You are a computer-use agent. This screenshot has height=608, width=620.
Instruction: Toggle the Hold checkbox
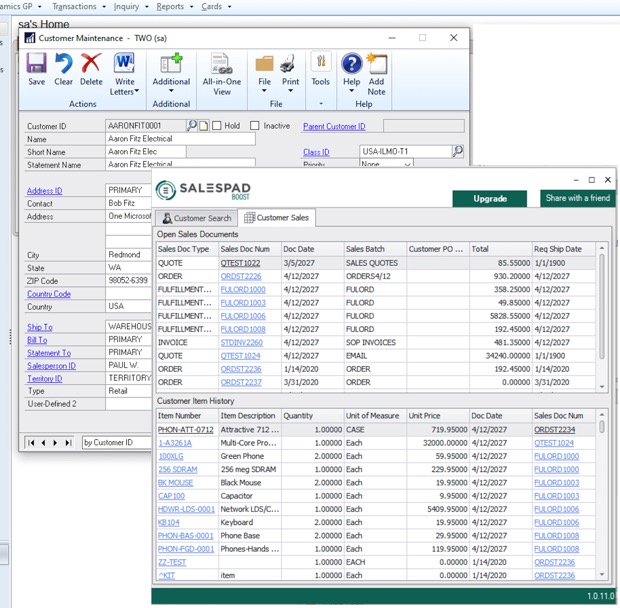tap(216, 126)
